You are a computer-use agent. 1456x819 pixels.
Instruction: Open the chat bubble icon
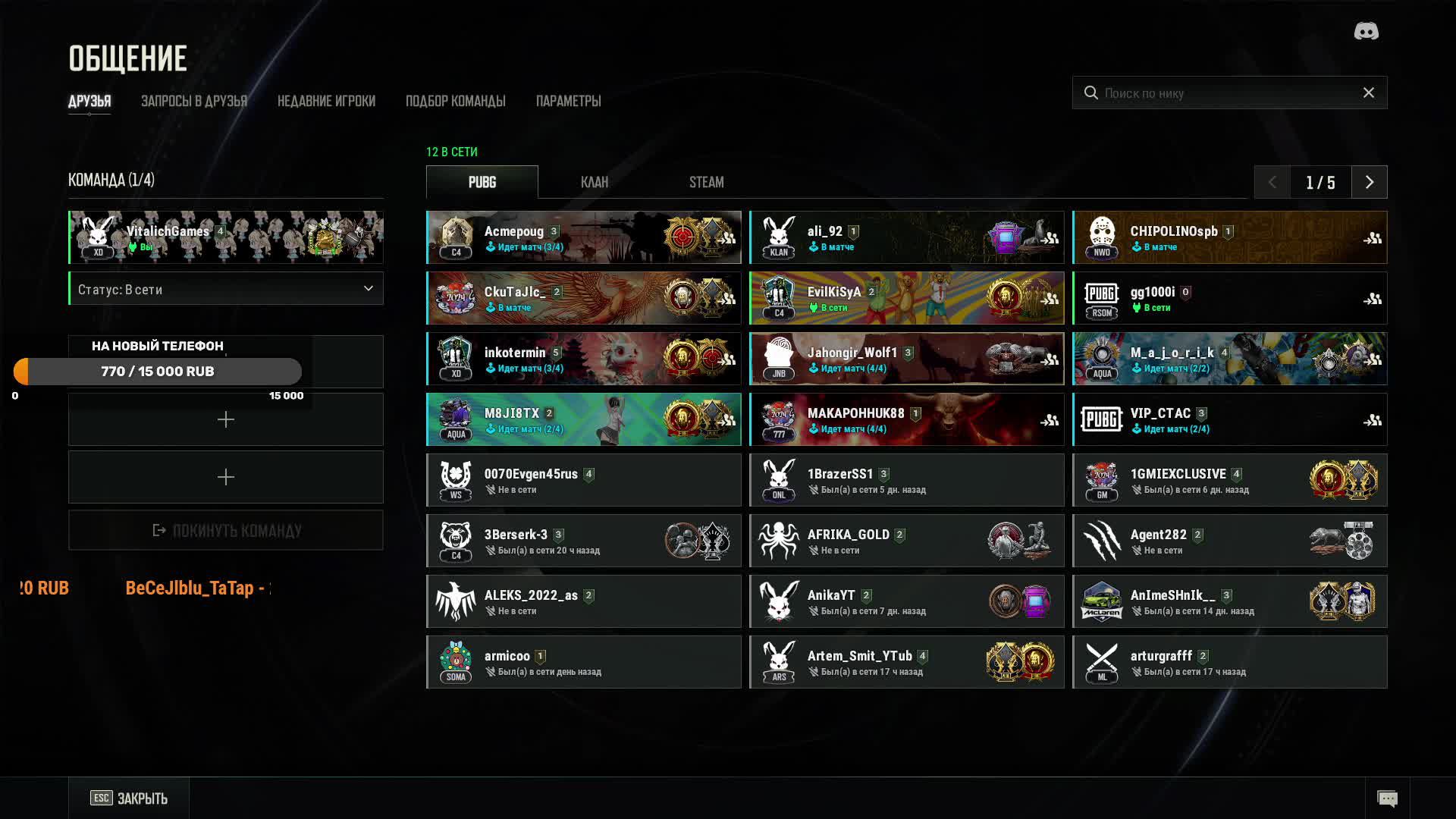pos(1387,799)
